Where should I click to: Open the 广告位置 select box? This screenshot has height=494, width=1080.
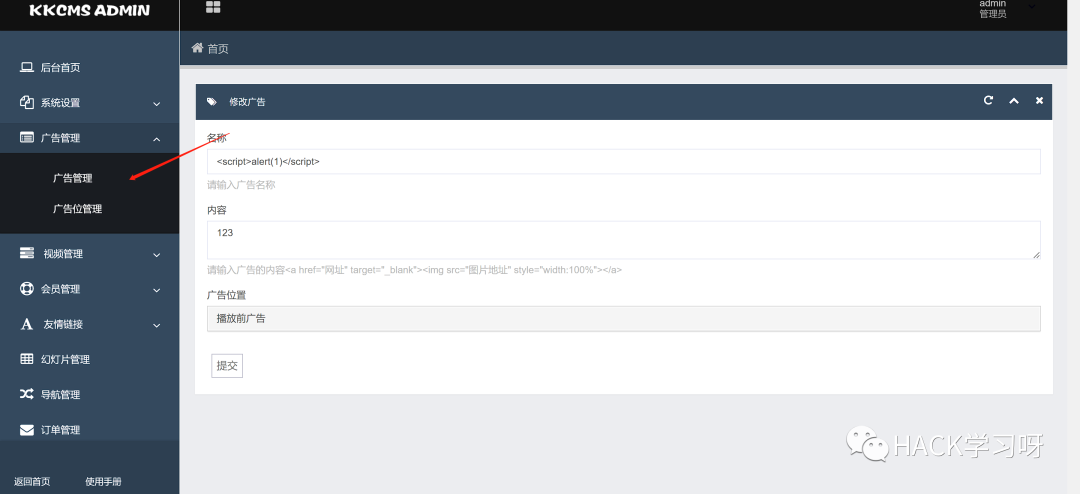pos(623,318)
